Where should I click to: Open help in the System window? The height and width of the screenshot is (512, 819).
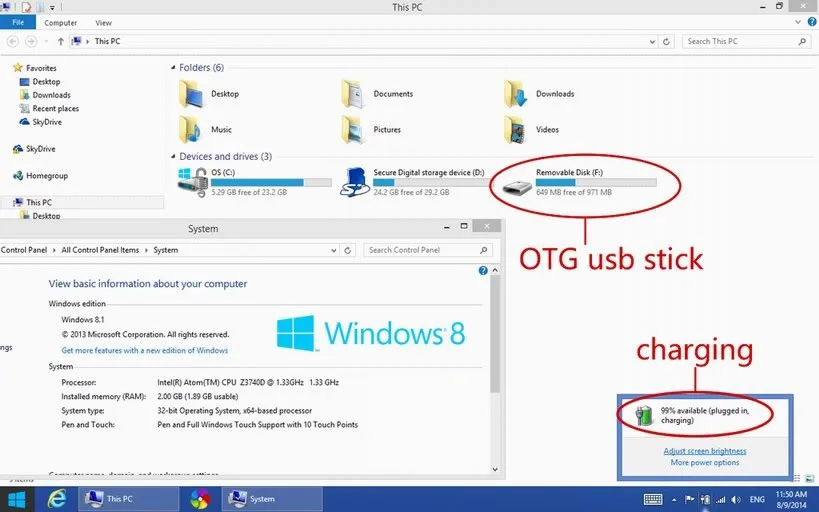(483, 270)
